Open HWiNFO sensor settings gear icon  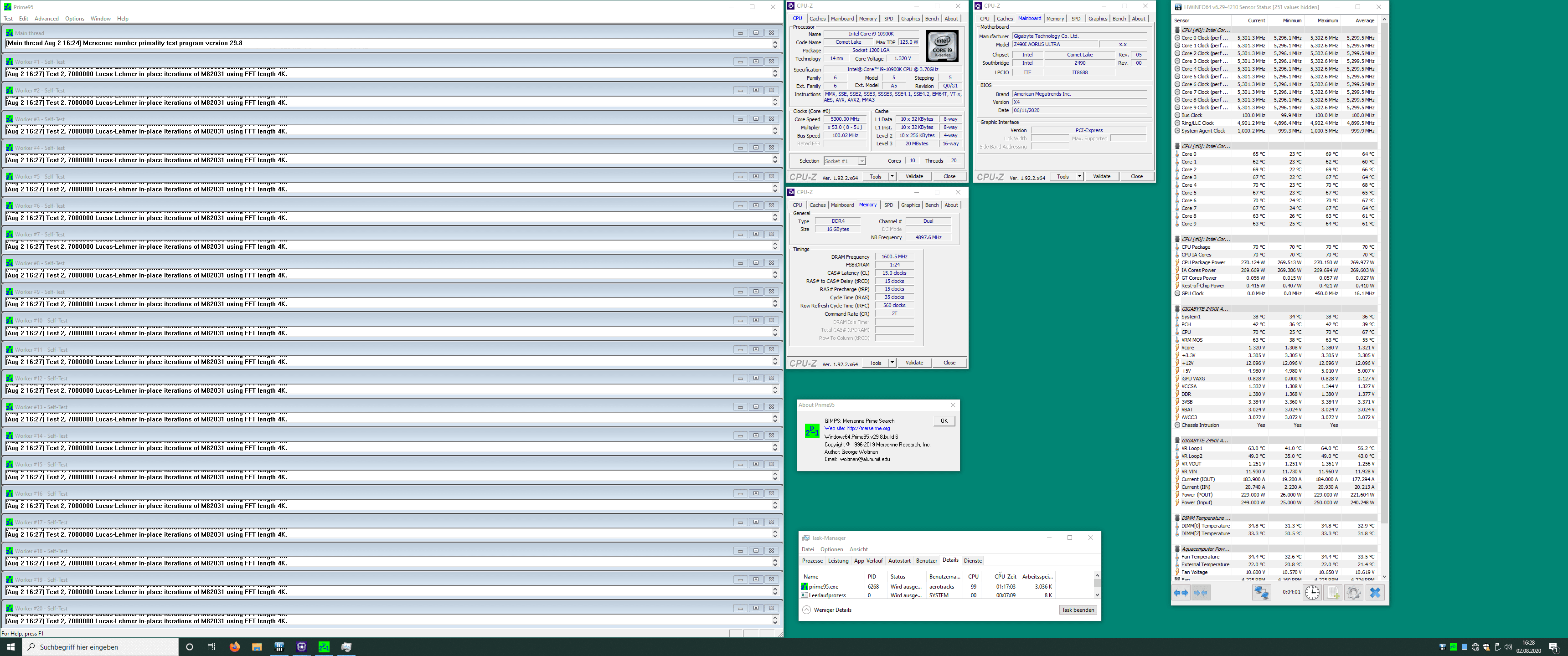[x=1354, y=593]
